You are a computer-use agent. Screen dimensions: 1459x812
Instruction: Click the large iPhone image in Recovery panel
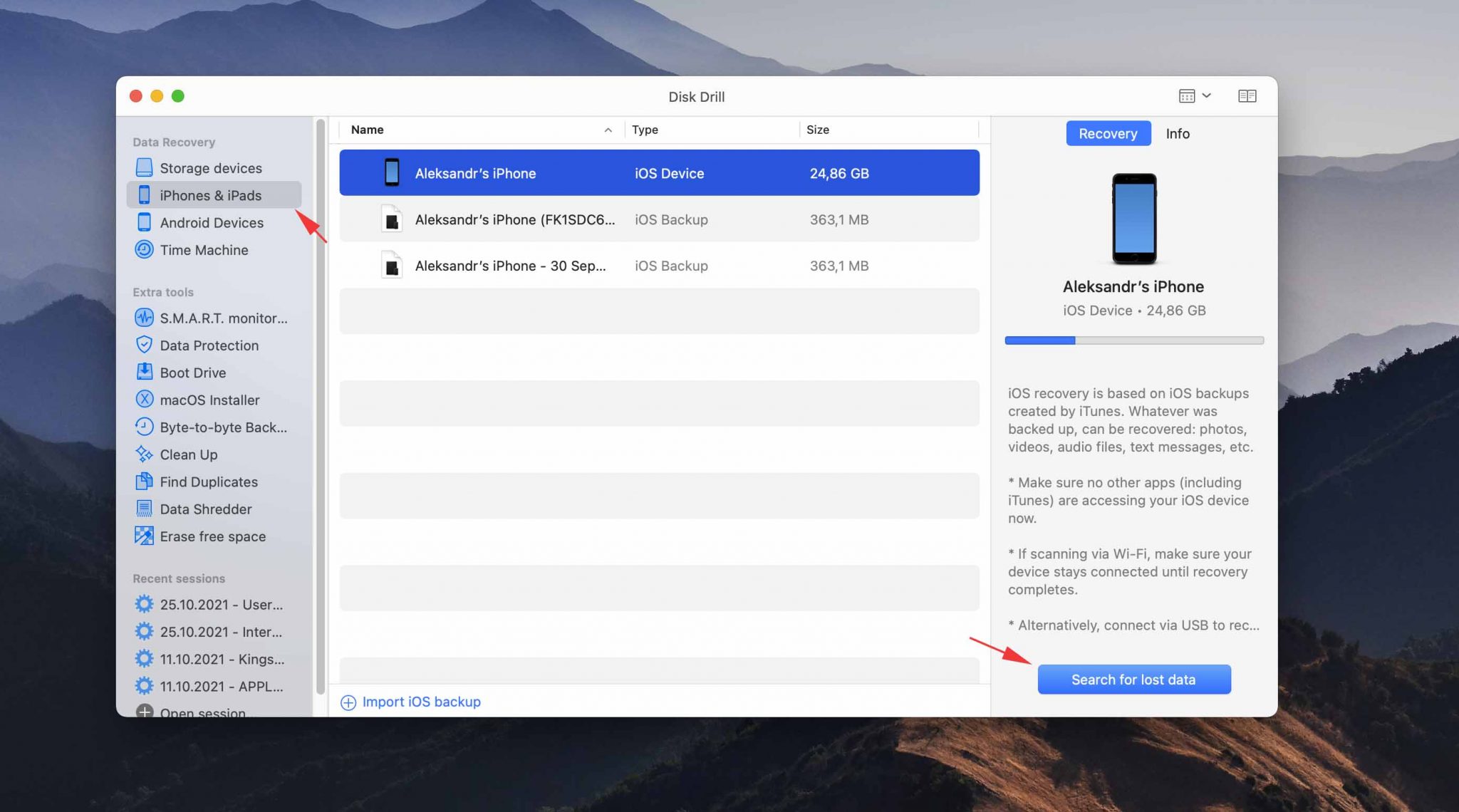[1134, 219]
